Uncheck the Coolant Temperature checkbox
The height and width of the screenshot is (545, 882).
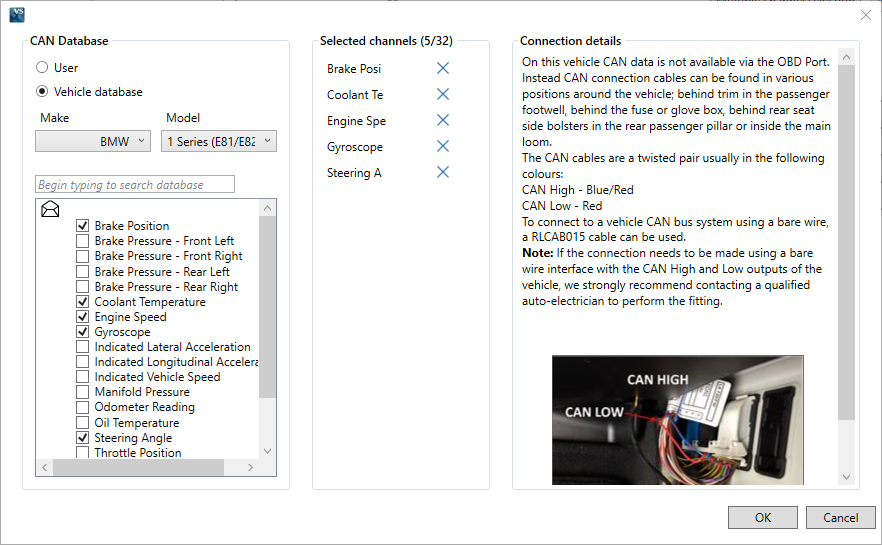(x=83, y=301)
